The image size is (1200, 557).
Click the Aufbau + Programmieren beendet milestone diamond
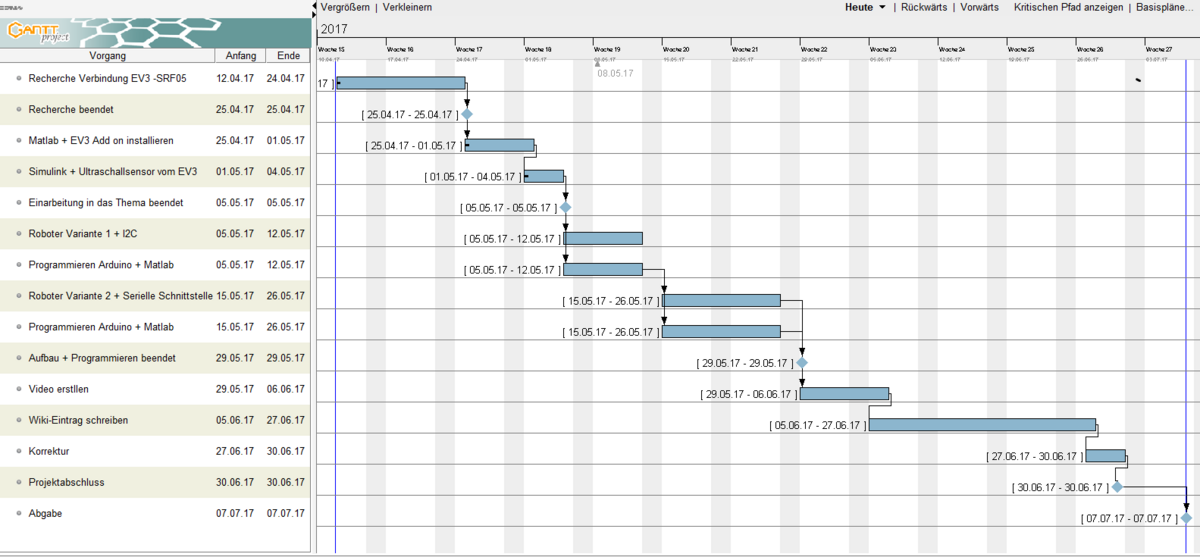(x=802, y=363)
